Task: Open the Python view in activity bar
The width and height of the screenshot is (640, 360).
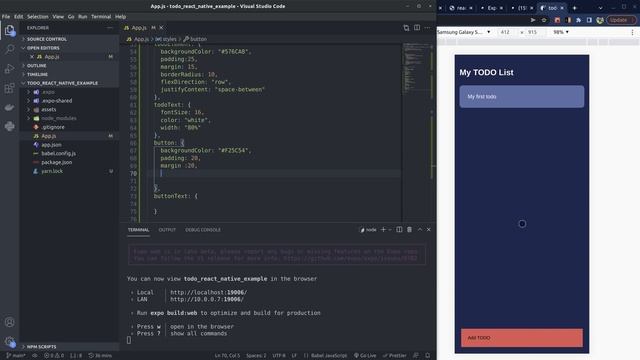Action: click(9, 126)
